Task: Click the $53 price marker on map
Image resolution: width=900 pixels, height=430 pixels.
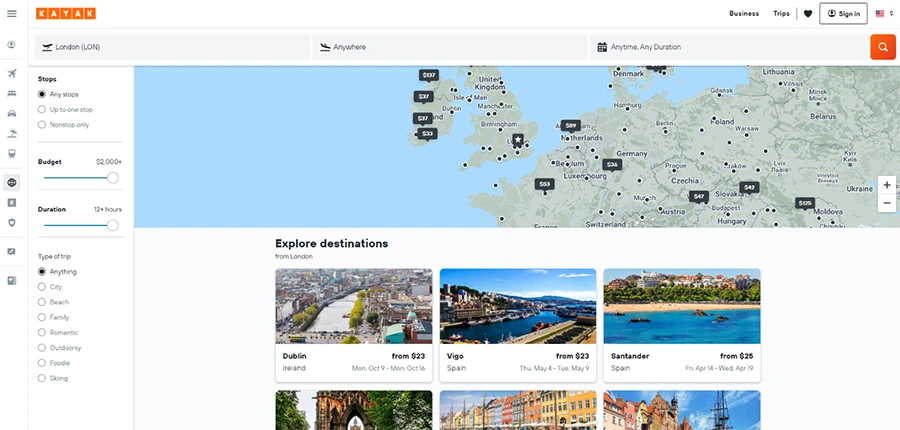Action: [545, 184]
